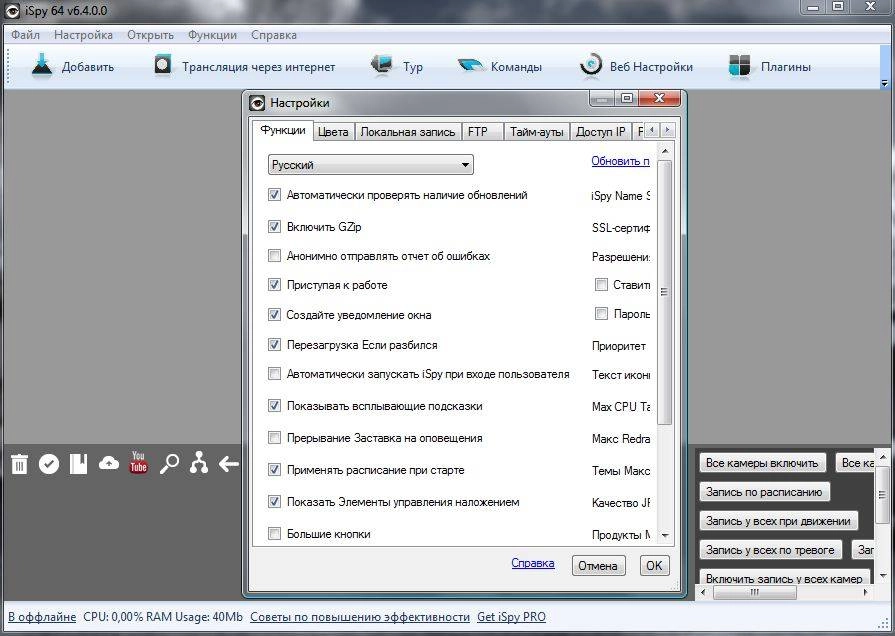The image size is (895, 636).
Task: Click the Get iSpy PRO link
Action: (511, 617)
